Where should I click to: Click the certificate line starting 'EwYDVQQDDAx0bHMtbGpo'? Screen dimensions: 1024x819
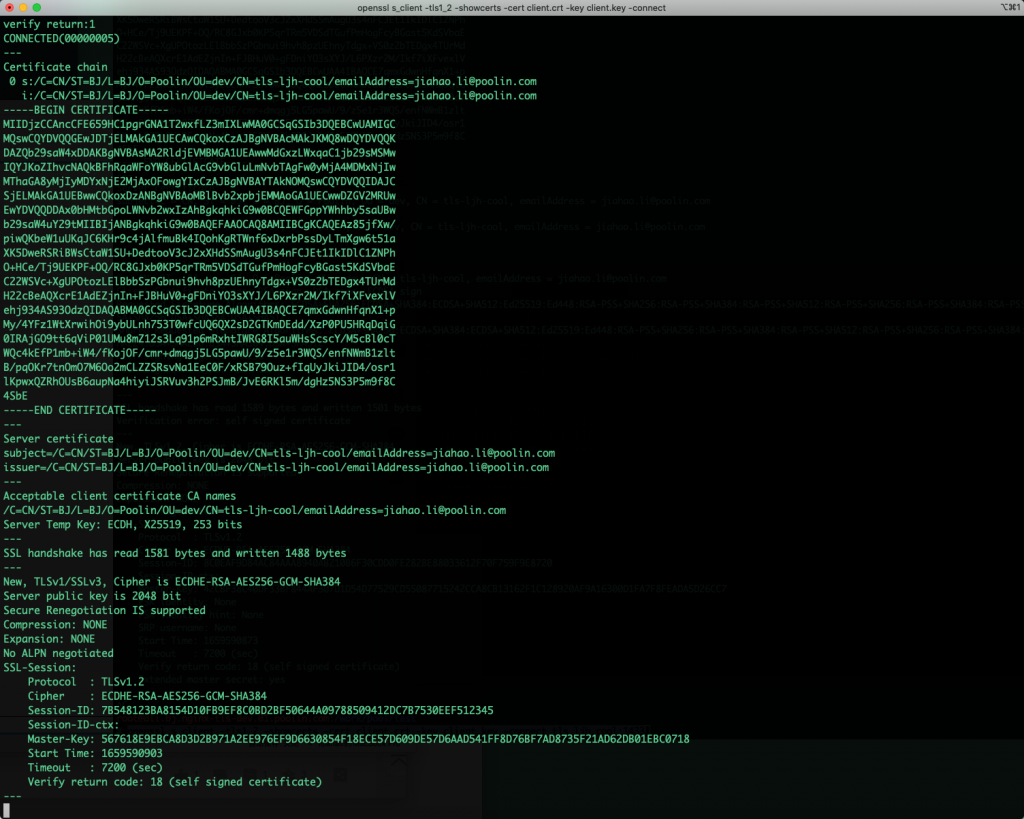(x=199, y=210)
